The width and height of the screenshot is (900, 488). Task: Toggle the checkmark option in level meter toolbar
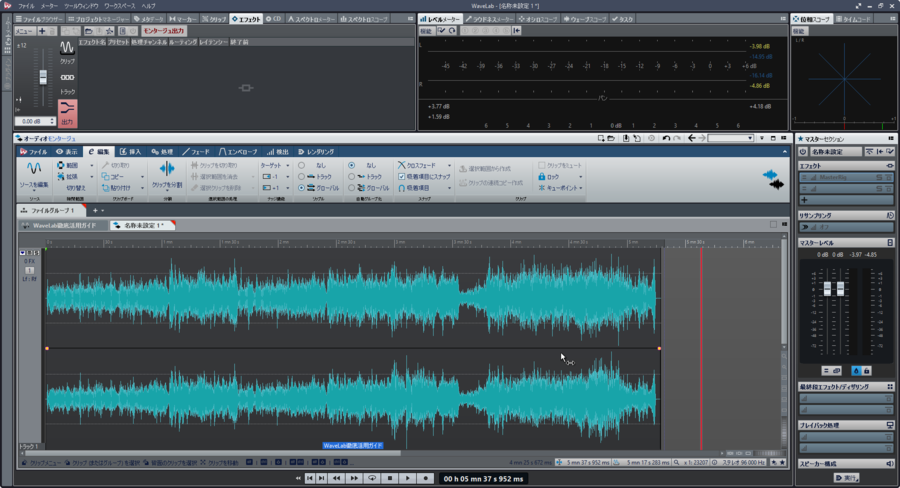tap(441, 31)
